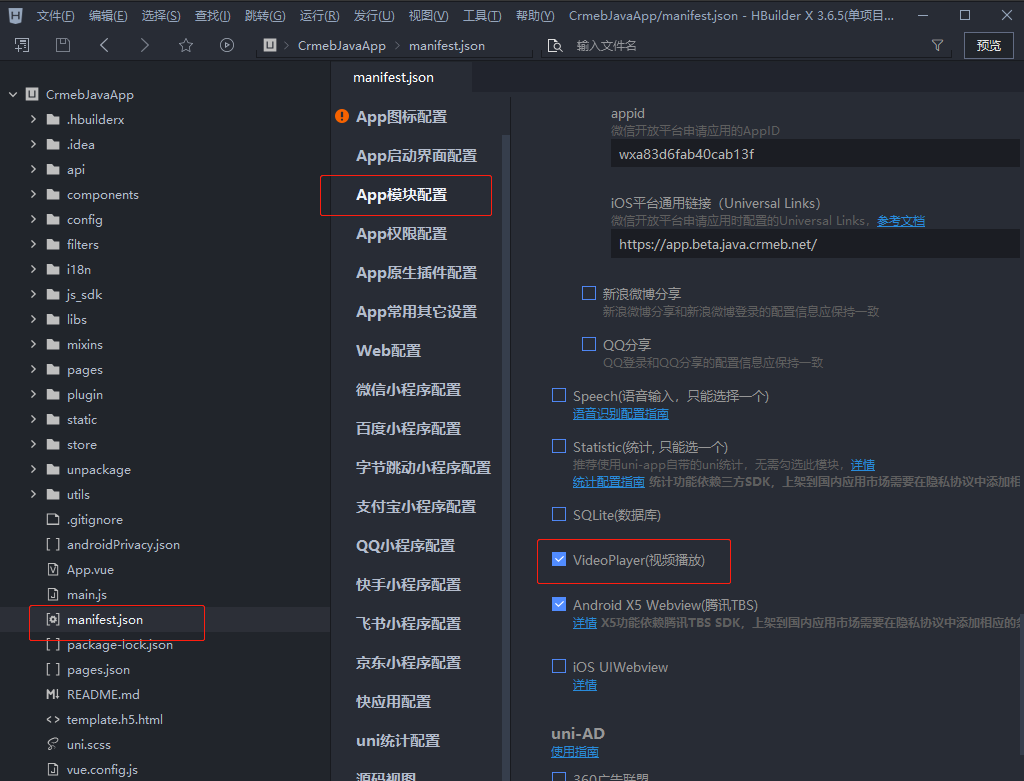
Task: Open the uni-AD 使用指南 link
Action: 575,752
